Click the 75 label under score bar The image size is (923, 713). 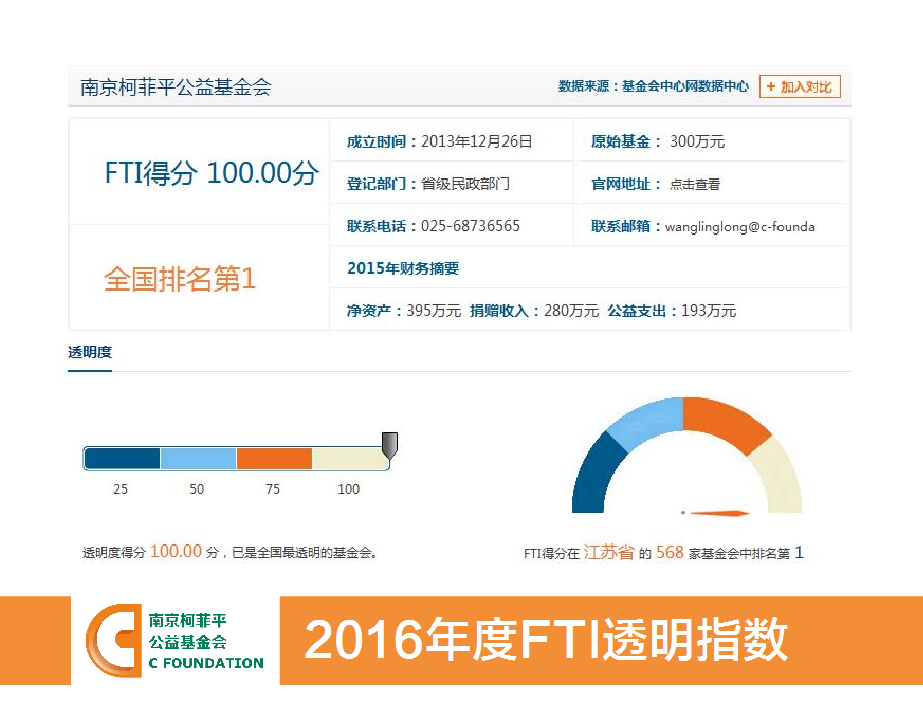tap(273, 489)
